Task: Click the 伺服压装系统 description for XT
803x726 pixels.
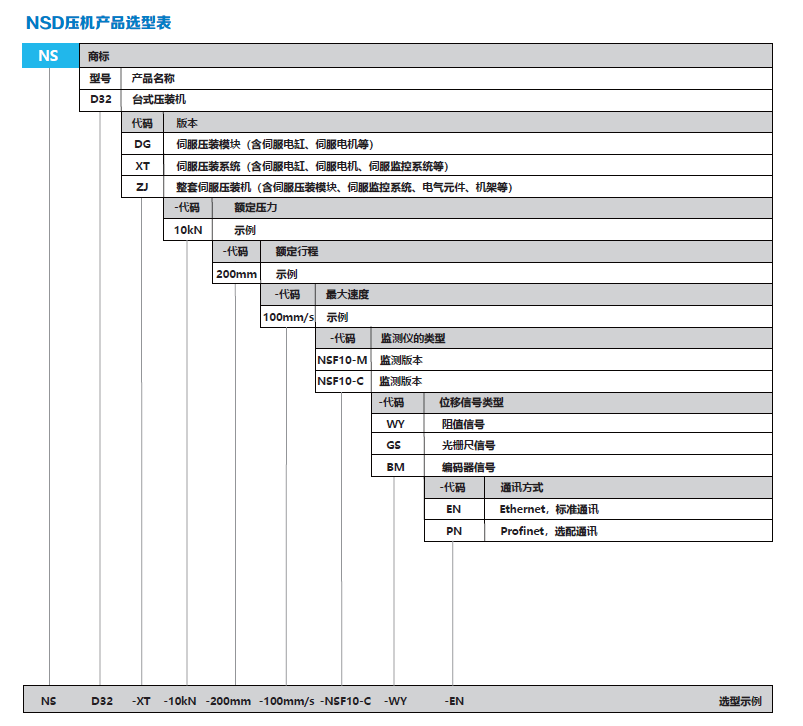Action: [x=311, y=166]
